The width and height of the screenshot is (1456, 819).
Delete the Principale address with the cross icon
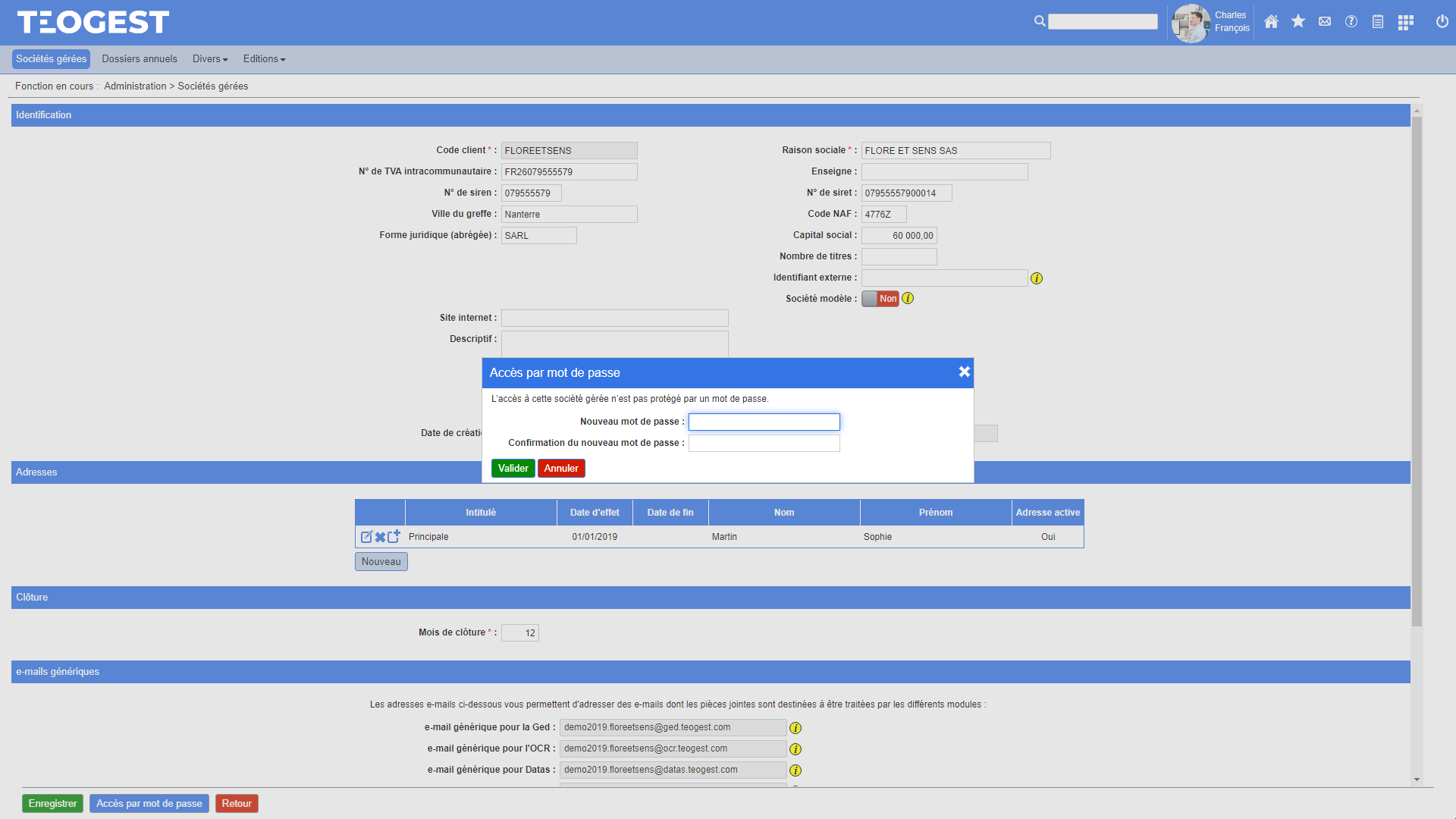(380, 537)
